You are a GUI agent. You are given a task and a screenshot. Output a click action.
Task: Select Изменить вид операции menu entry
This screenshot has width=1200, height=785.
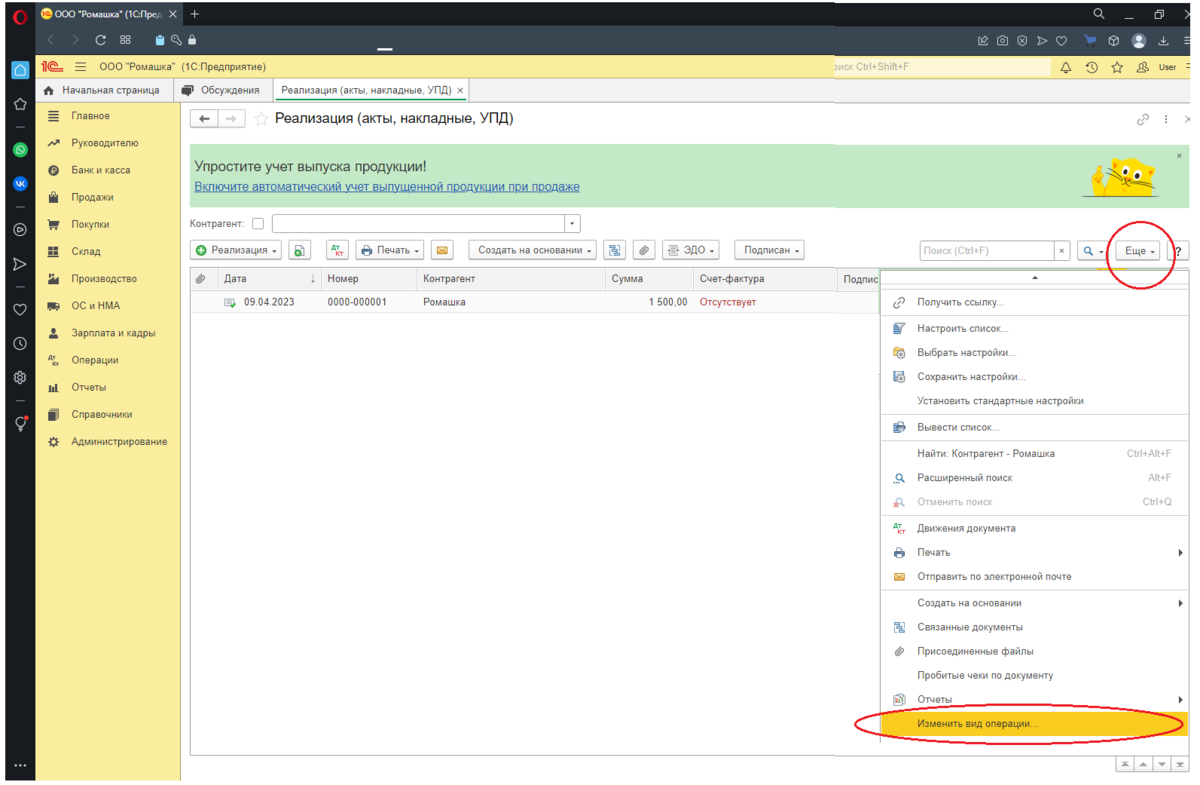click(1035, 724)
